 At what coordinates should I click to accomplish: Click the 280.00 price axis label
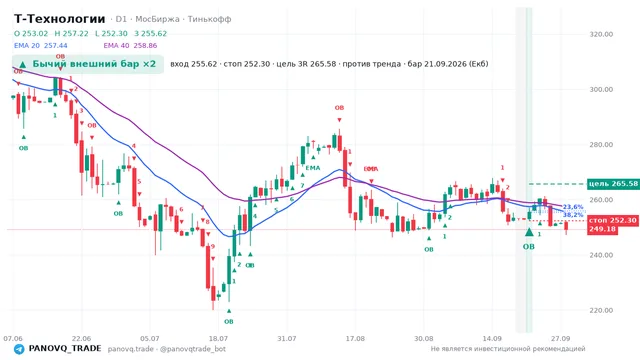tap(601, 144)
